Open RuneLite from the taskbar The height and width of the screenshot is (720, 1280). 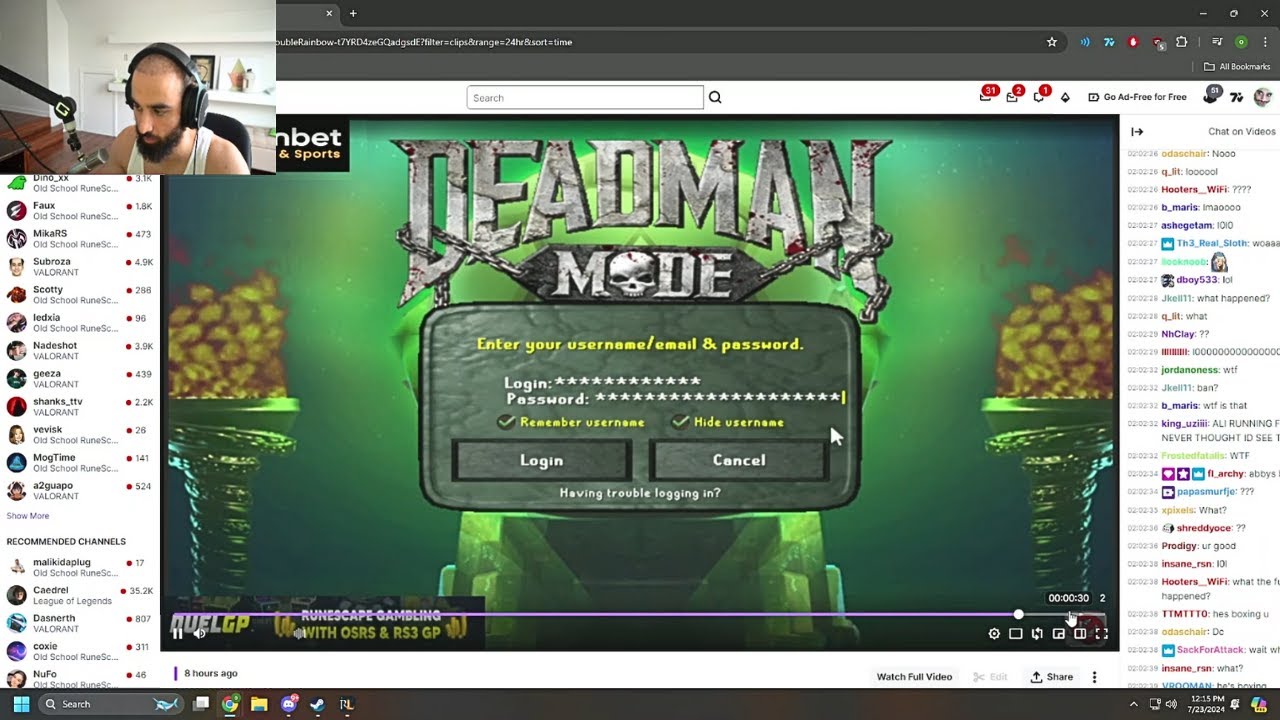pos(346,704)
